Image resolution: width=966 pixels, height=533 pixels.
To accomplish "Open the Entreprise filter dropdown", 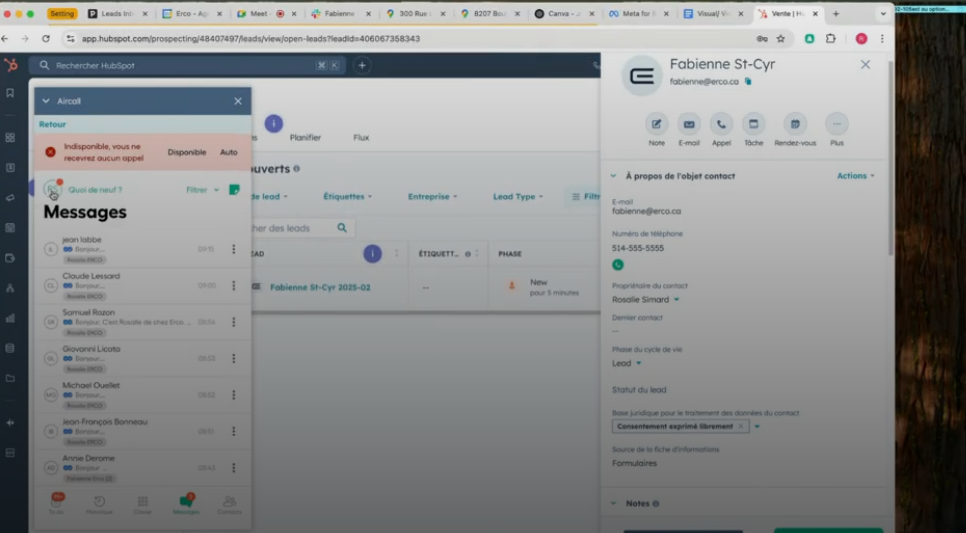I will pyautogui.click(x=432, y=197).
